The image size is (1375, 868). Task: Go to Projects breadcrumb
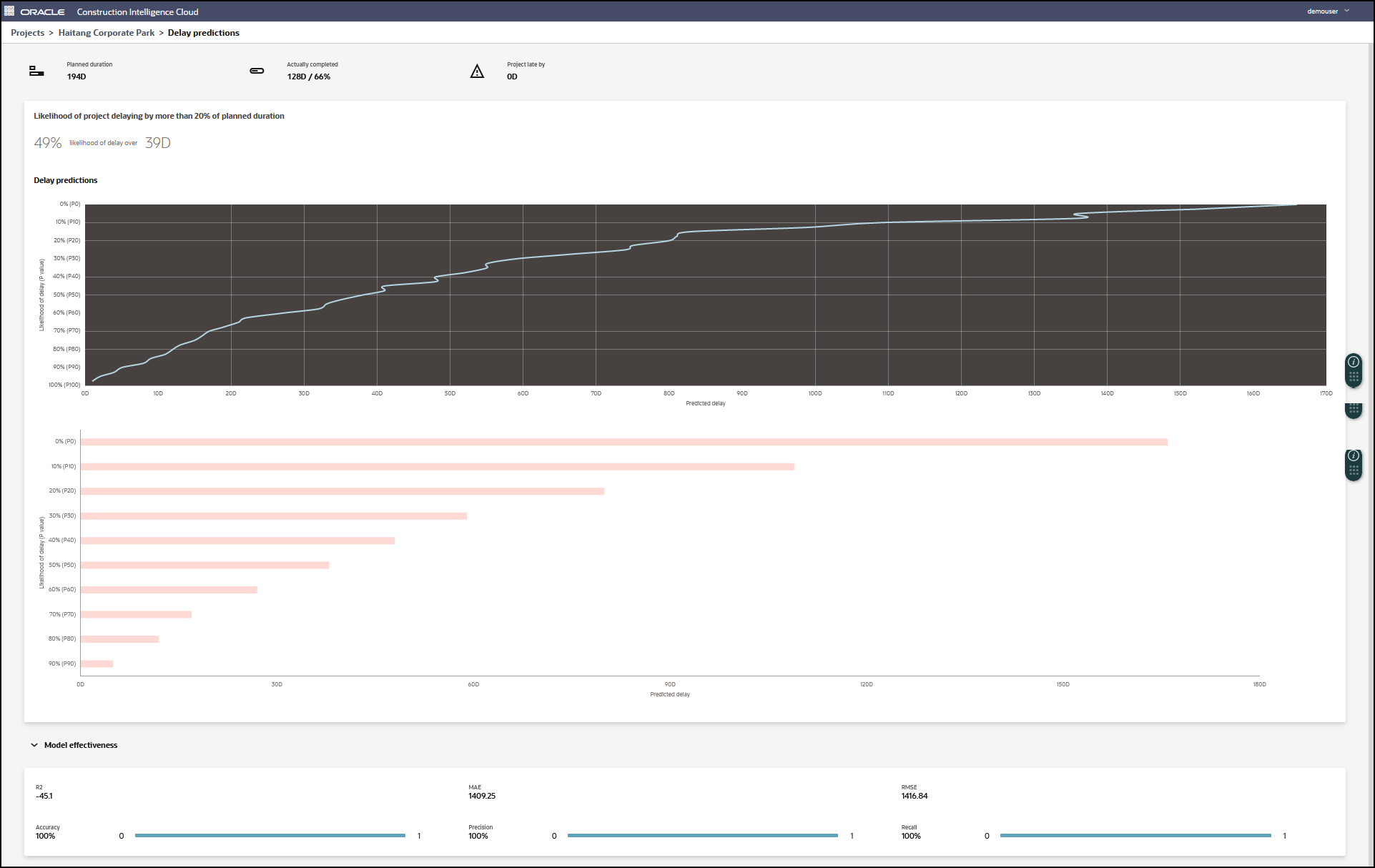(27, 33)
